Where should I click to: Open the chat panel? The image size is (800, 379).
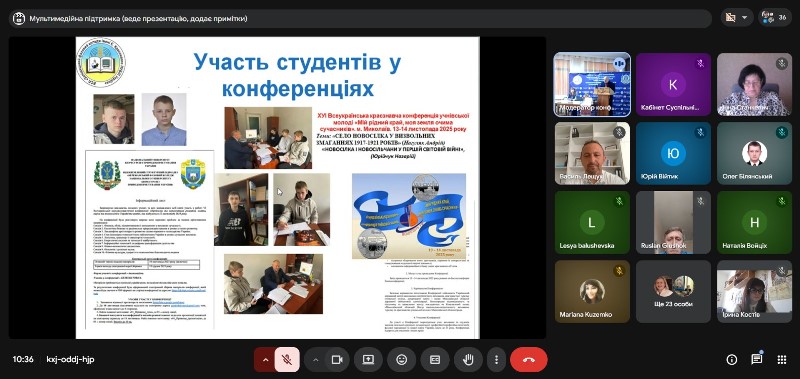[x=757, y=360]
